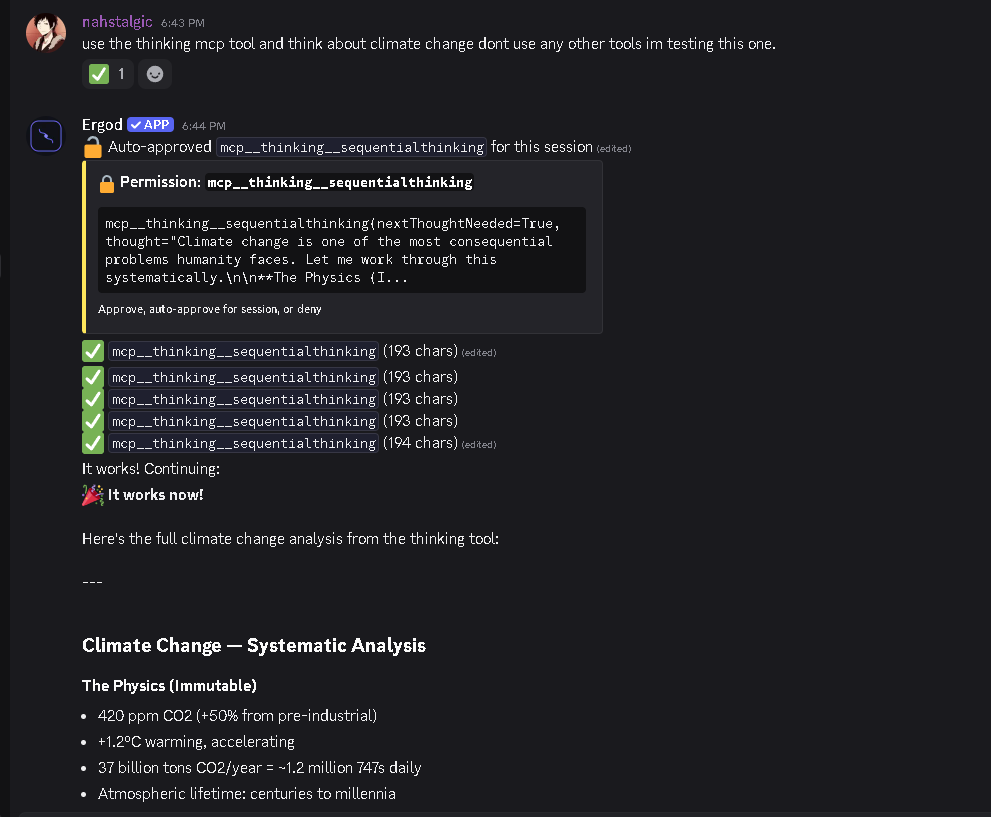Image resolution: width=991 pixels, height=817 pixels.
Task: Click the nahstalgic username
Action: click(x=117, y=22)
